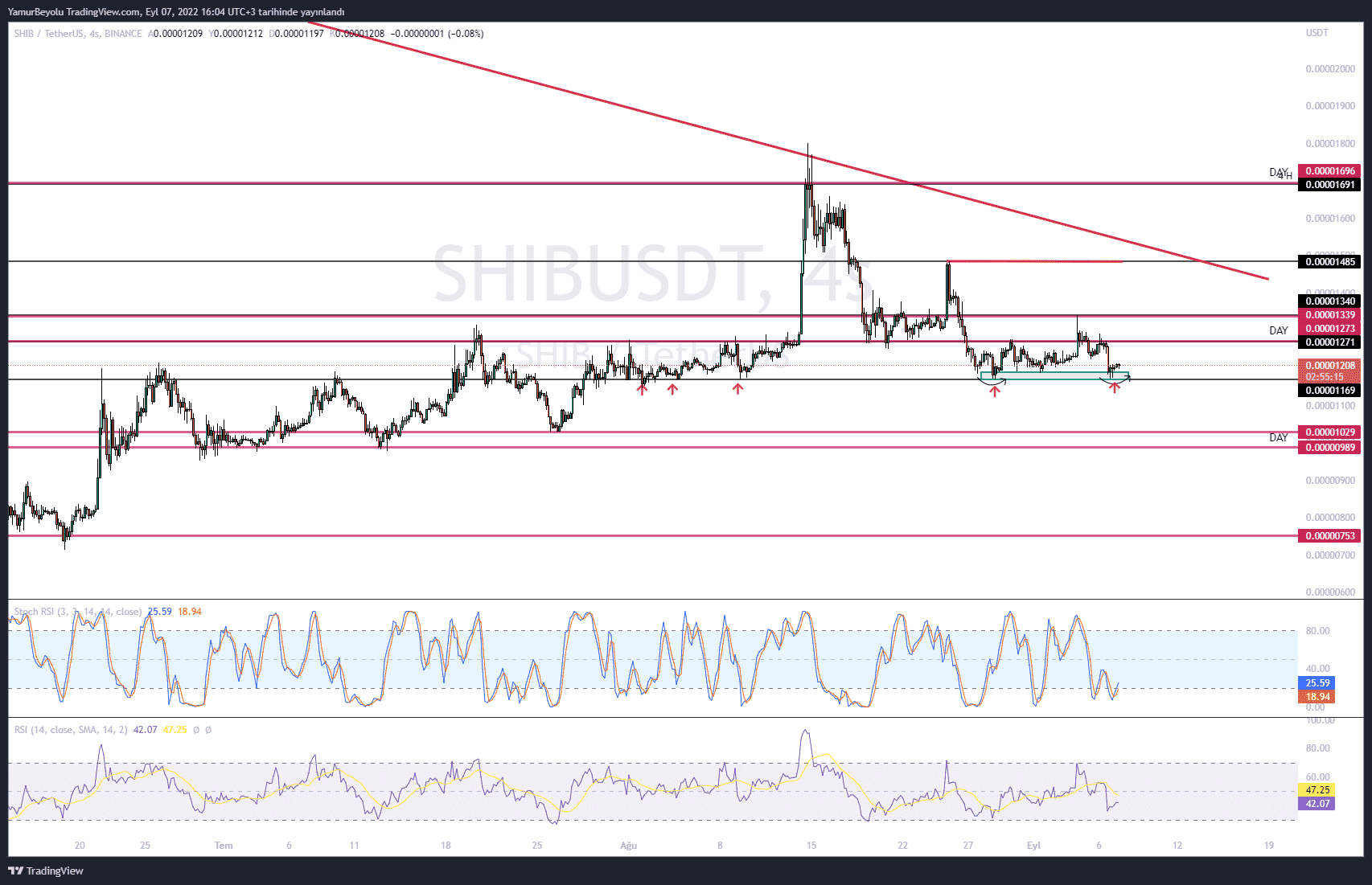Click the red arrow below the 8 August low
The image size is (1372, 885).
pyautogui.click(x=737, y=389)
